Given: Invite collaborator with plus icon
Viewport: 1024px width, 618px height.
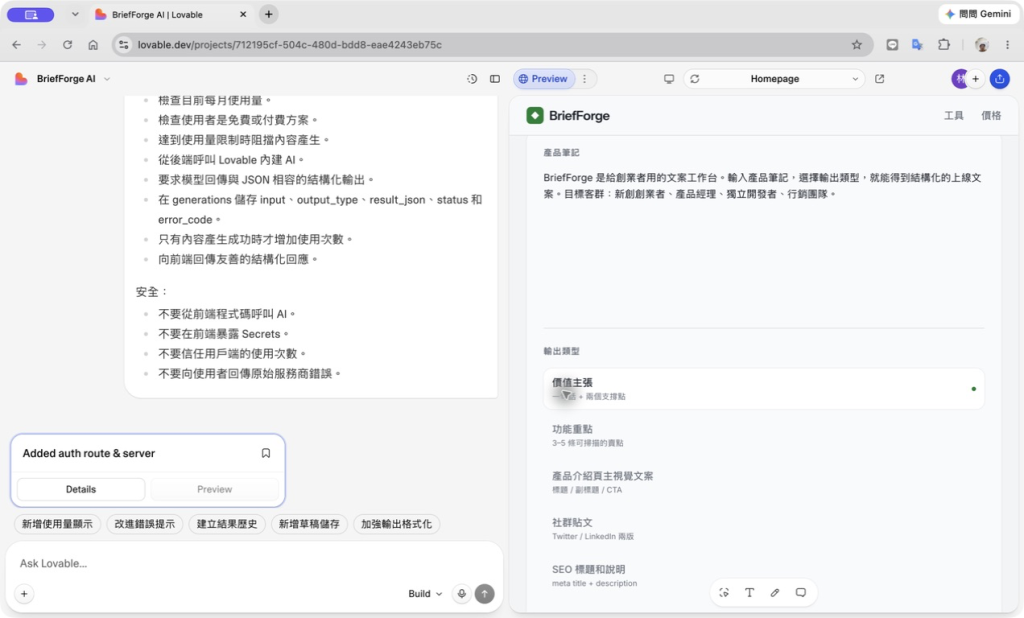Looking at the screenshot, I should point(976,78).
